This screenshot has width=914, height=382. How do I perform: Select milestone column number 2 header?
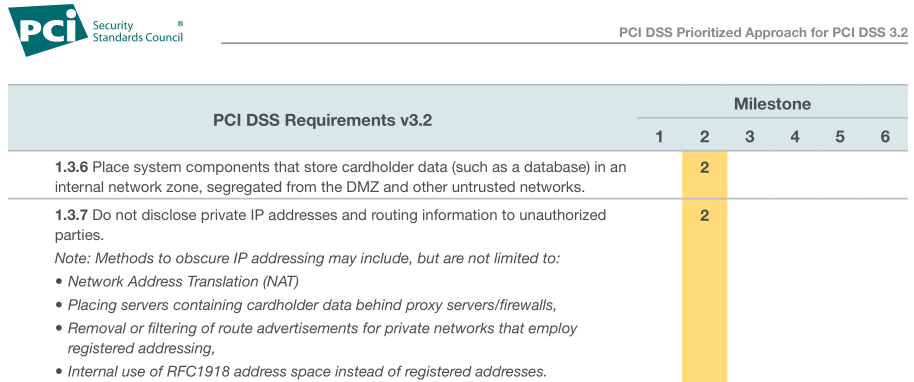pos(705,137)
